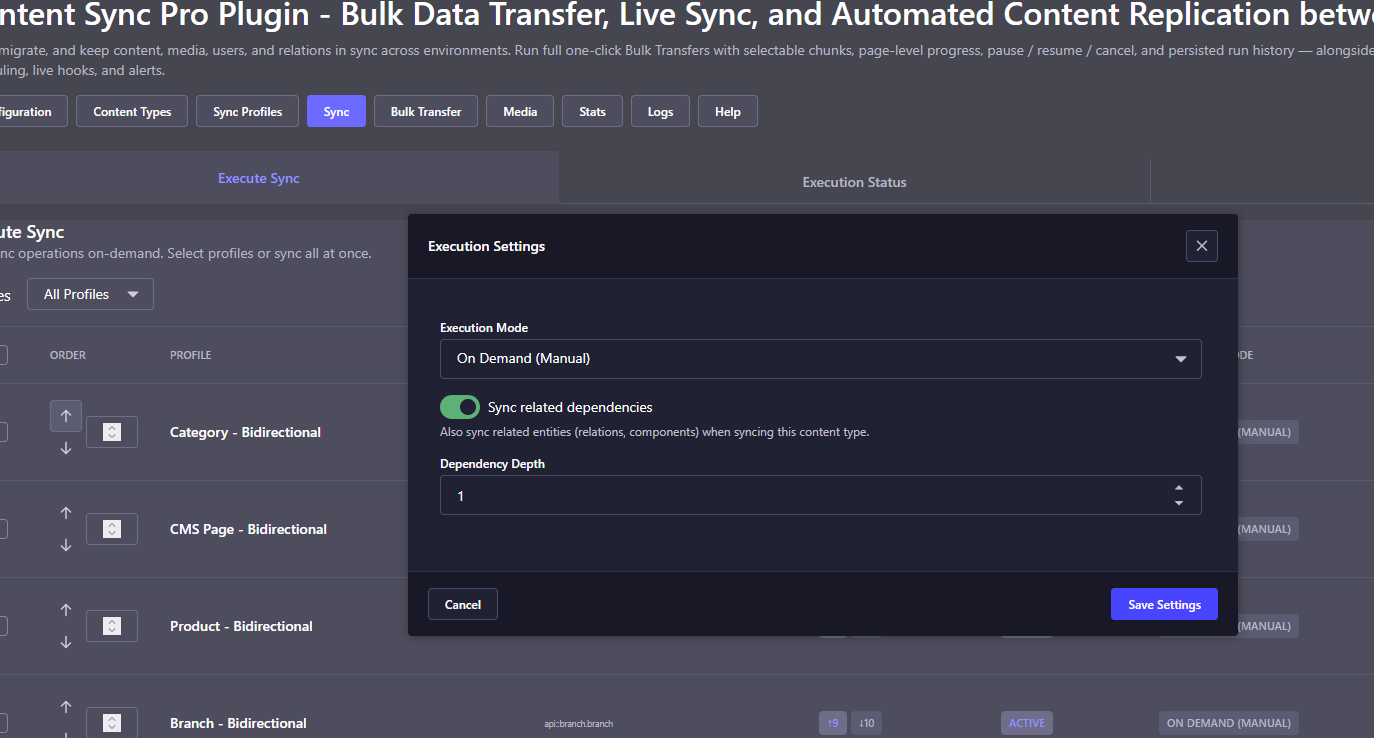
Task: Switch to the Execution Status tab
Action: point(854,182)
